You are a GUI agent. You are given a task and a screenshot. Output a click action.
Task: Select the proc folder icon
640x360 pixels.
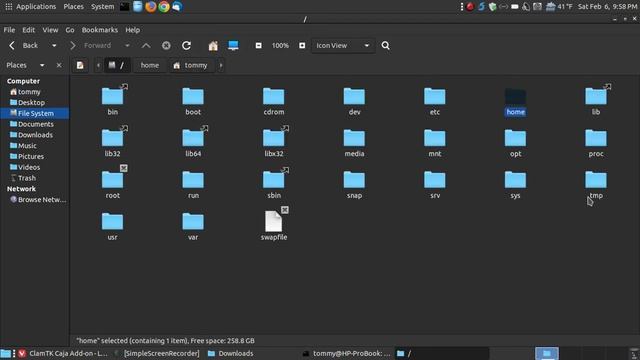point(596,138)
